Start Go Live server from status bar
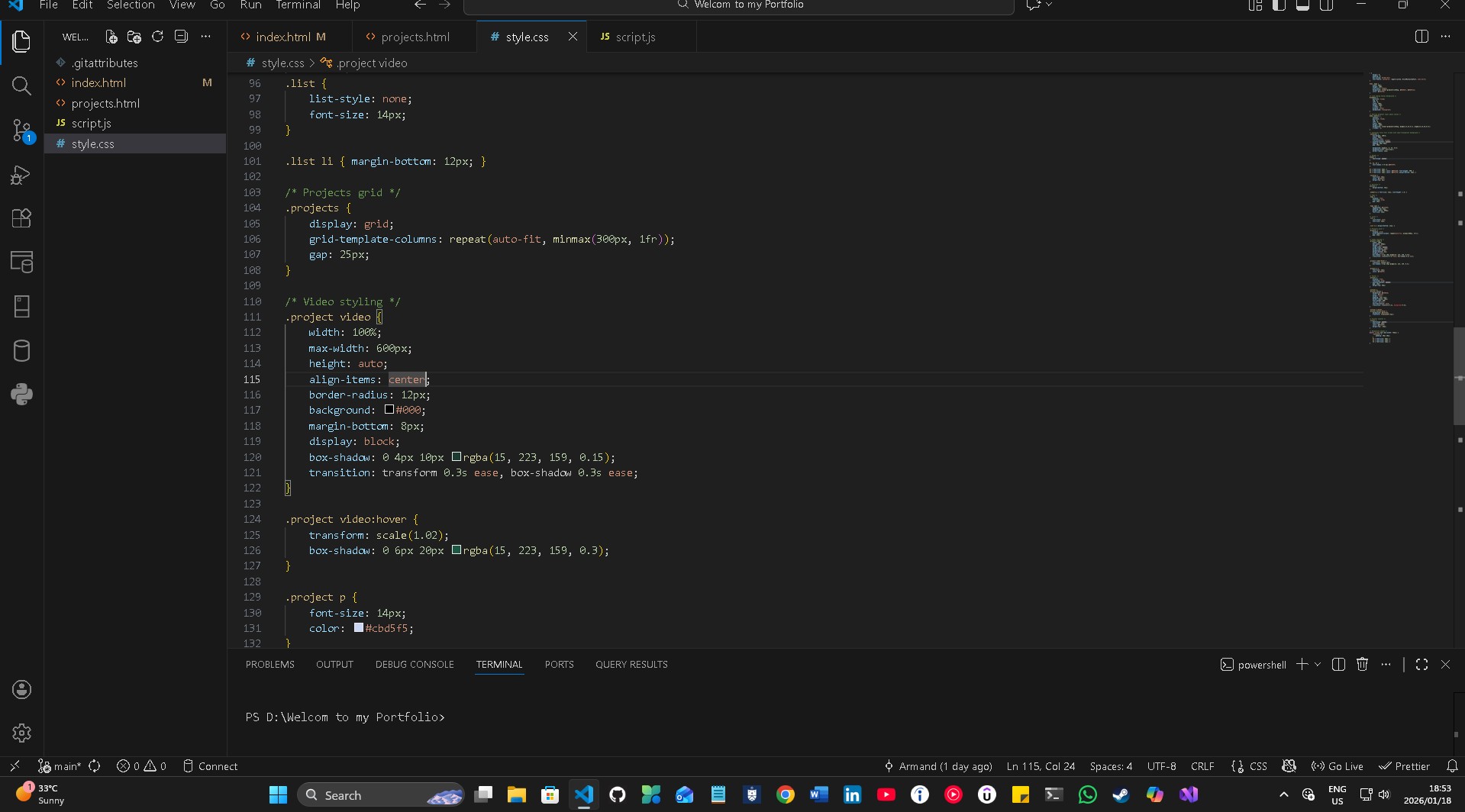 pos(1338,765)
